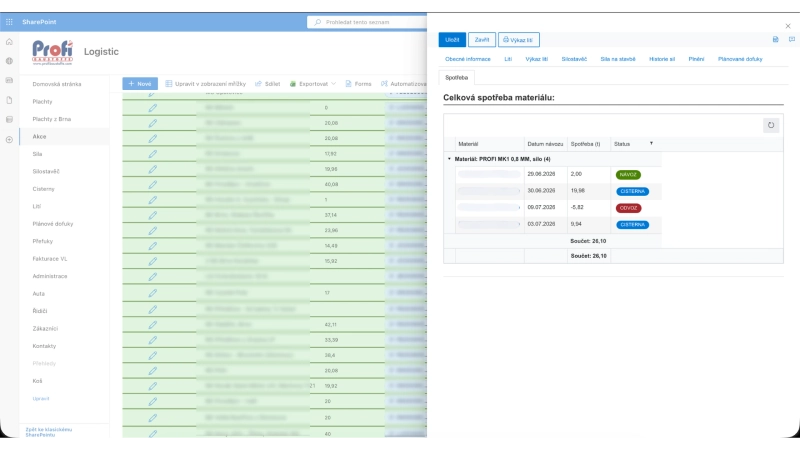Switch to Plánované dofuky tab

tap(740, 59)
